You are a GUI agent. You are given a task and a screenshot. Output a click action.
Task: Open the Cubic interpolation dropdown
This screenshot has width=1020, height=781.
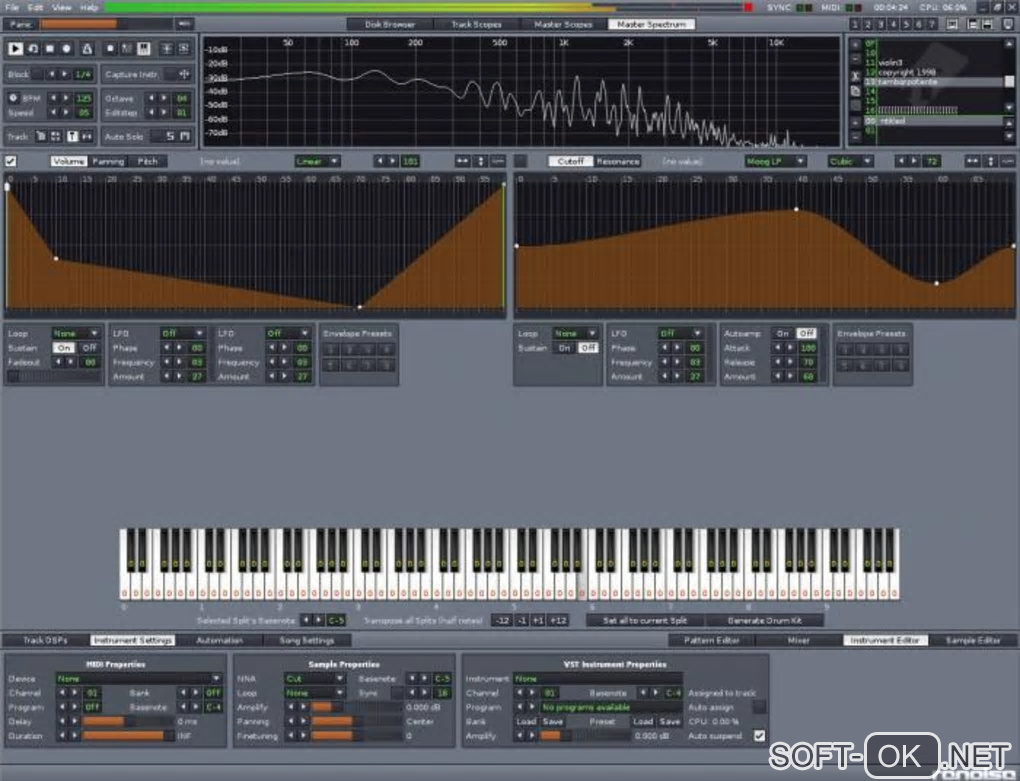[x=850, y=161]
